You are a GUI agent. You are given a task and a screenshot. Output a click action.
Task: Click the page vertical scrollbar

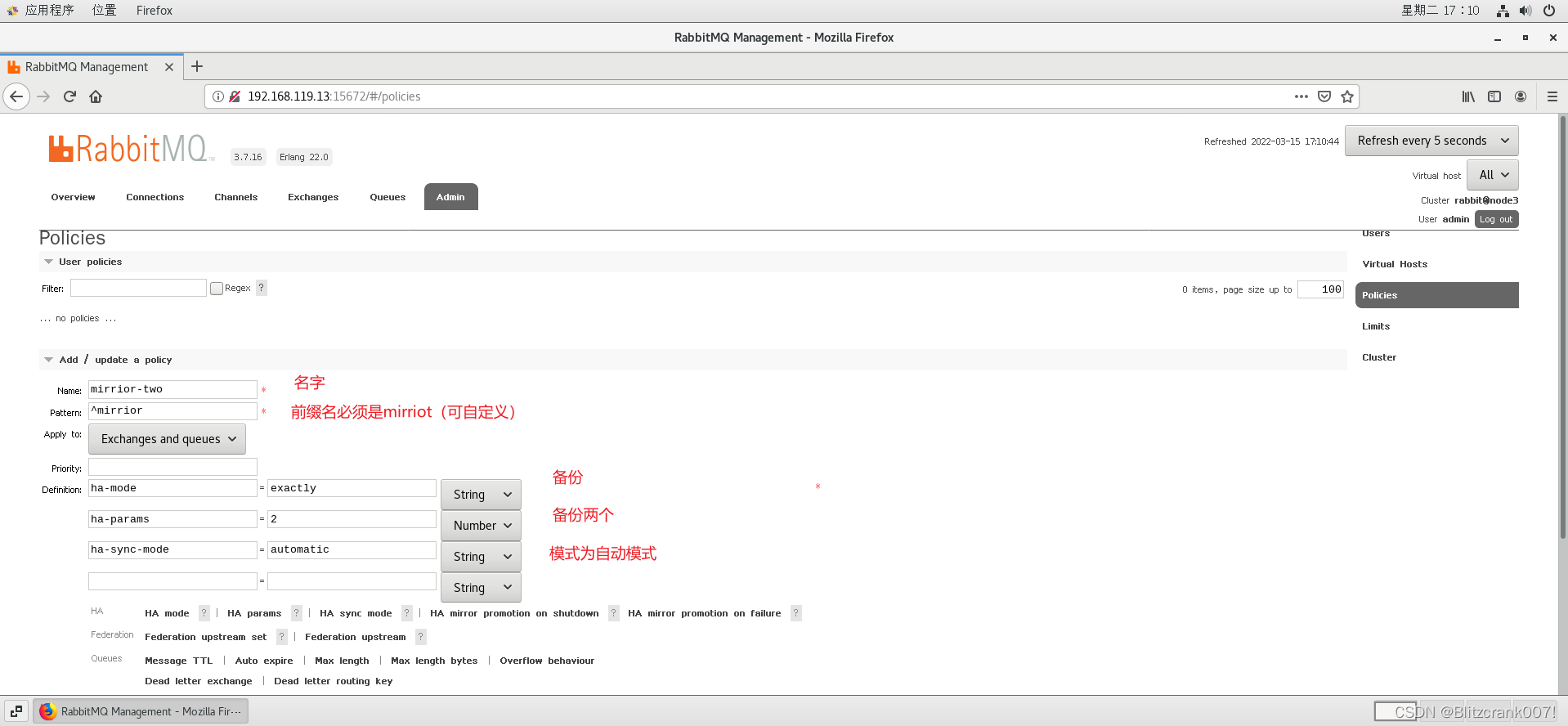coord(1562,327)
